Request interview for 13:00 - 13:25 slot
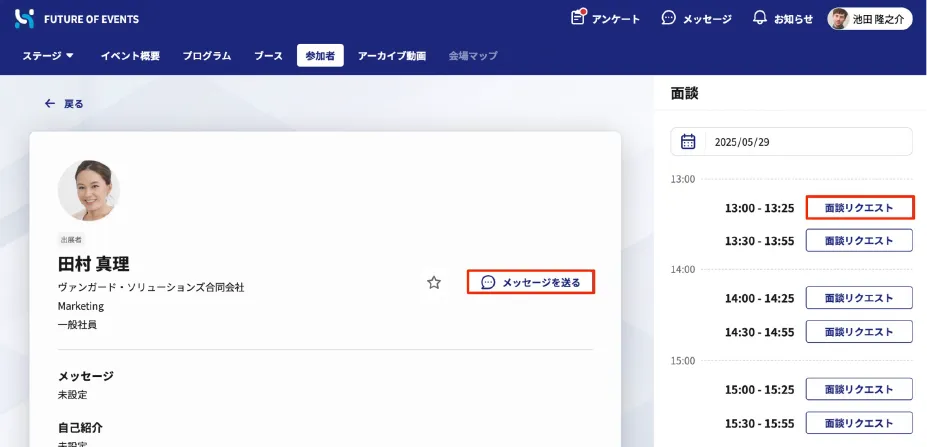 tap(859, 208)
